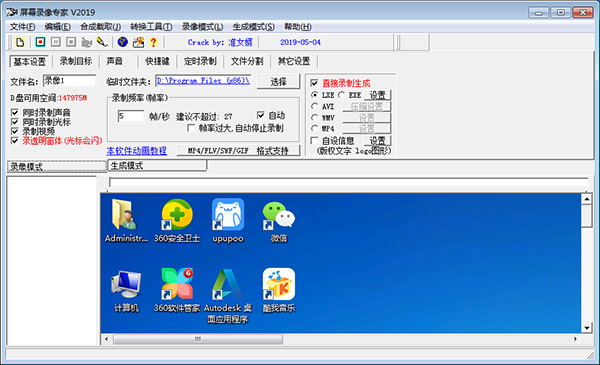Select the AVI format radio button
The width and height of the screenshot is (600, 365).
click(x=315, y=106)
